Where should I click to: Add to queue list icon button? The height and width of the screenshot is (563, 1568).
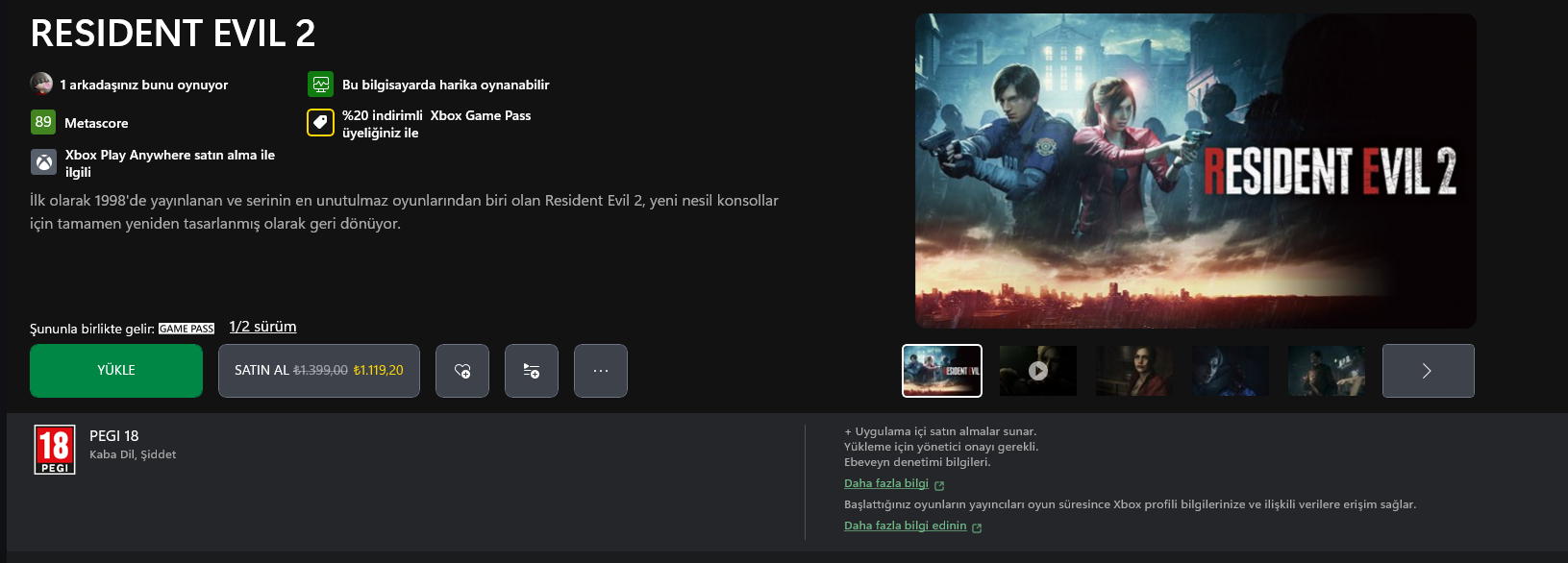[x=532, y=371]
